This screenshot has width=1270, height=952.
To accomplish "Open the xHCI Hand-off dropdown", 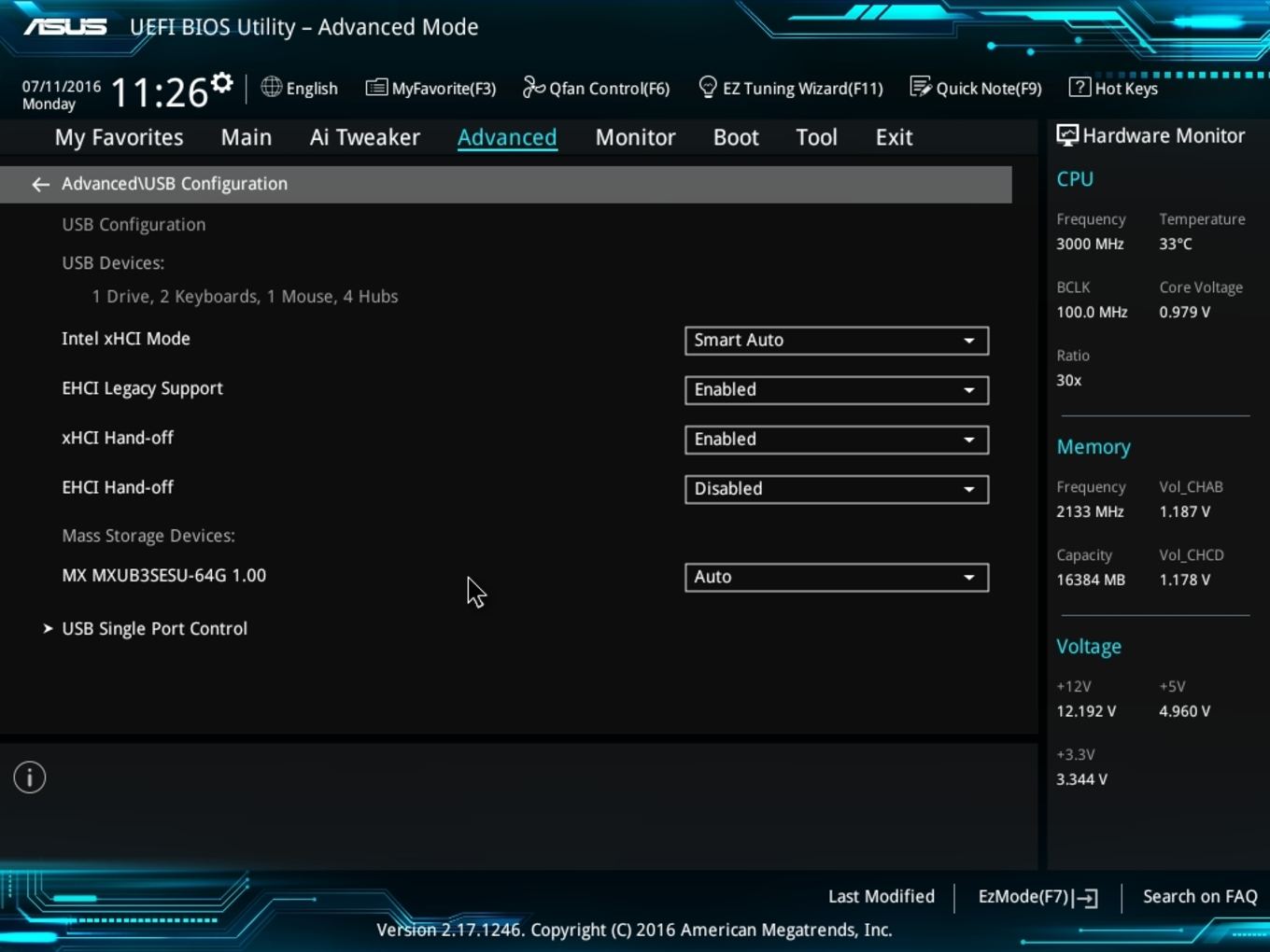I will [x=837, y=440].
